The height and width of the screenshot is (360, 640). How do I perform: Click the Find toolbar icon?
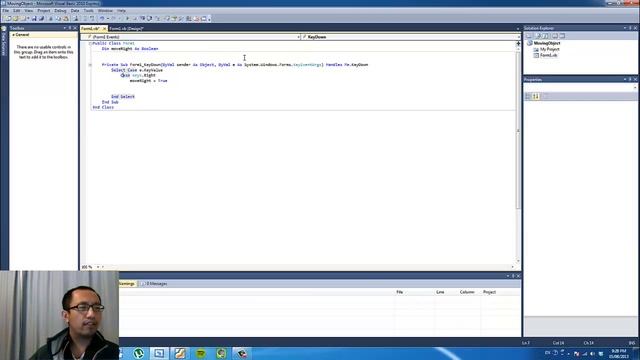click(76, 18)
